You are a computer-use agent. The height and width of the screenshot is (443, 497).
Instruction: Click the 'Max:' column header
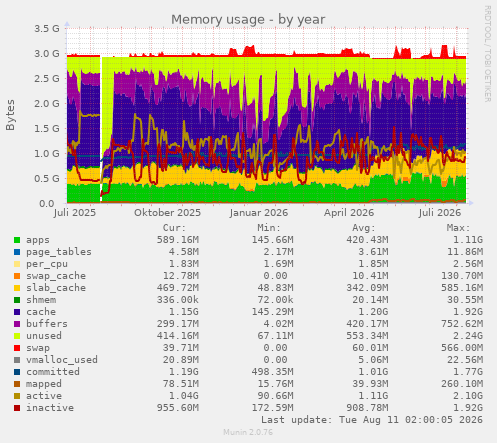pyautogui.click(x=458, y=228)
